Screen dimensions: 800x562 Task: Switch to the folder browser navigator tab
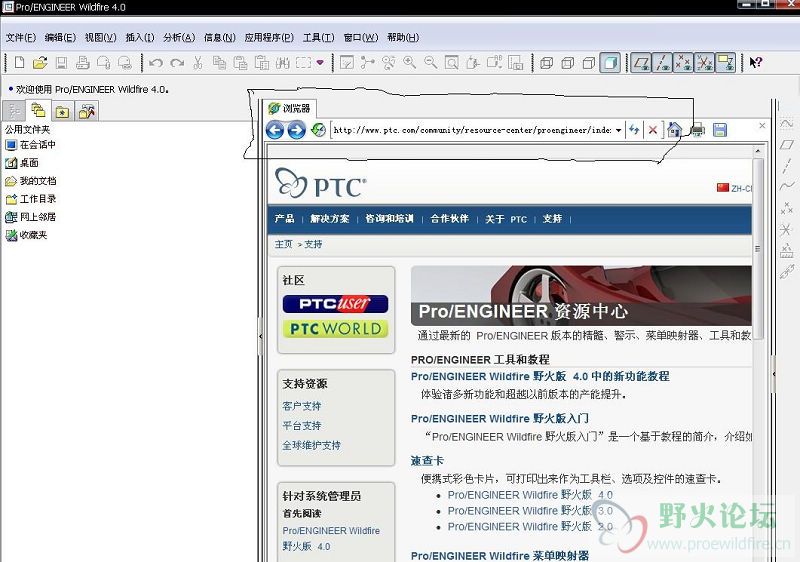click(x=38, y=110)
